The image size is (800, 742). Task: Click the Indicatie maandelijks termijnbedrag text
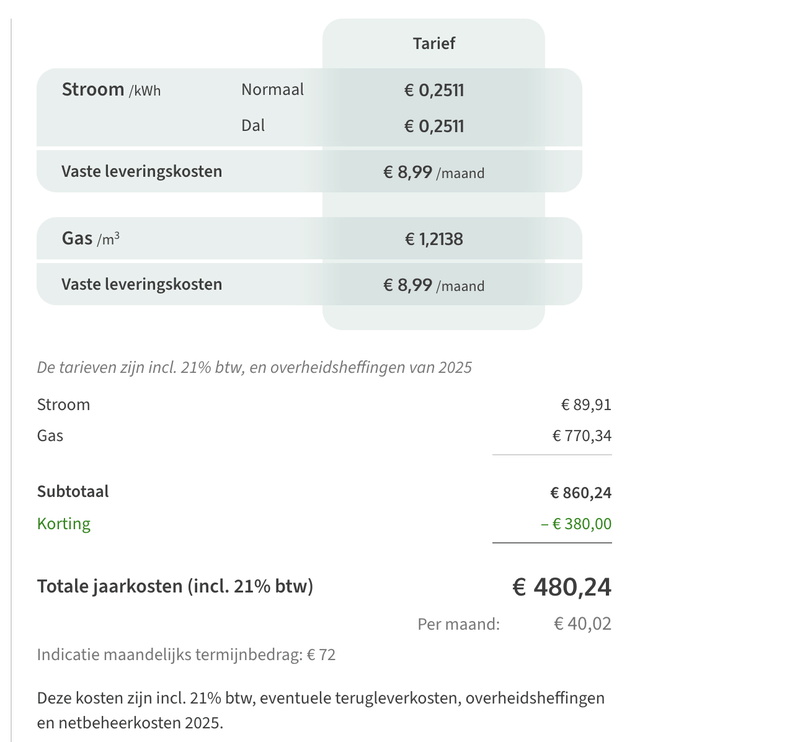tap(186, 655)
